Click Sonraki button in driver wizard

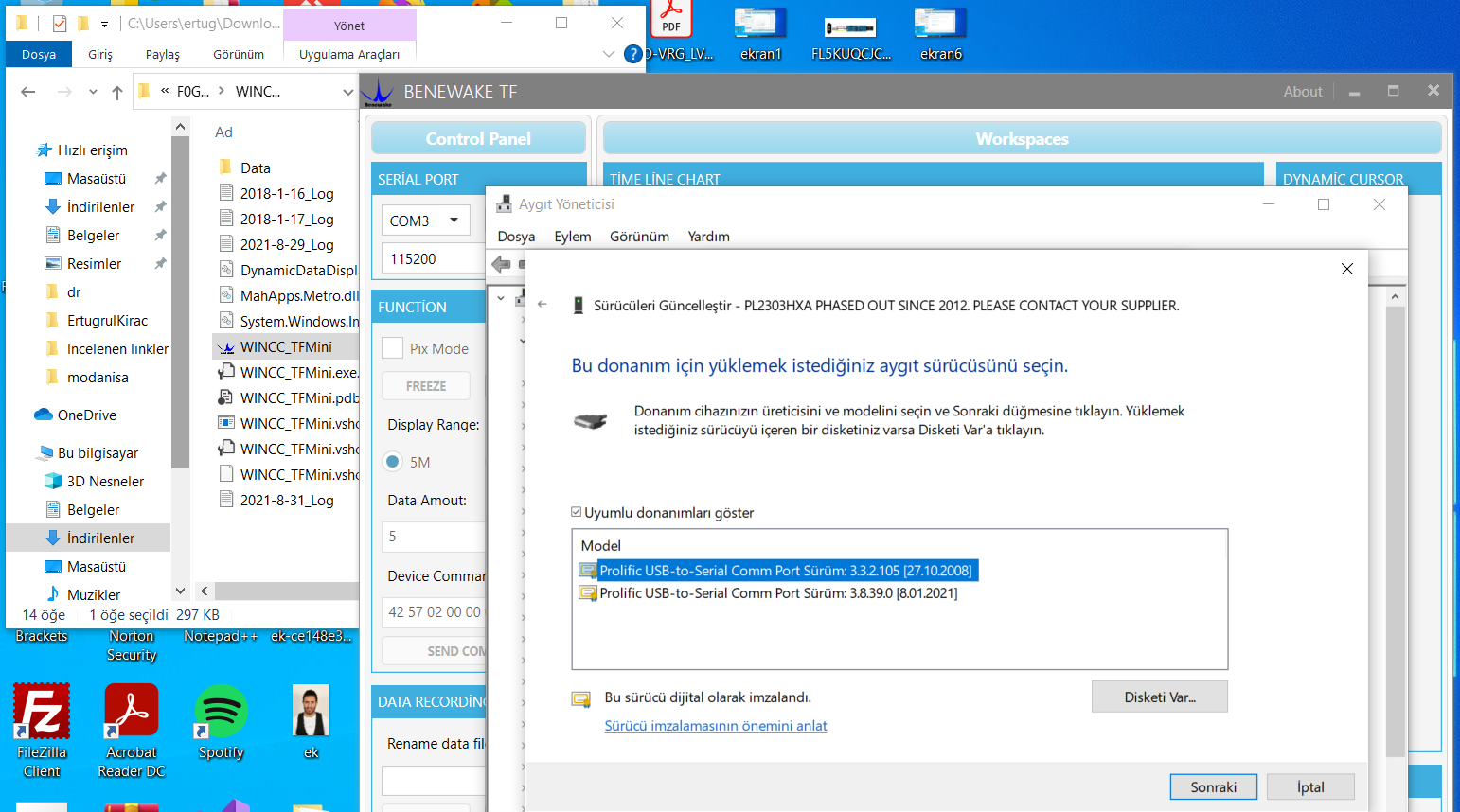pos(1214,787)
